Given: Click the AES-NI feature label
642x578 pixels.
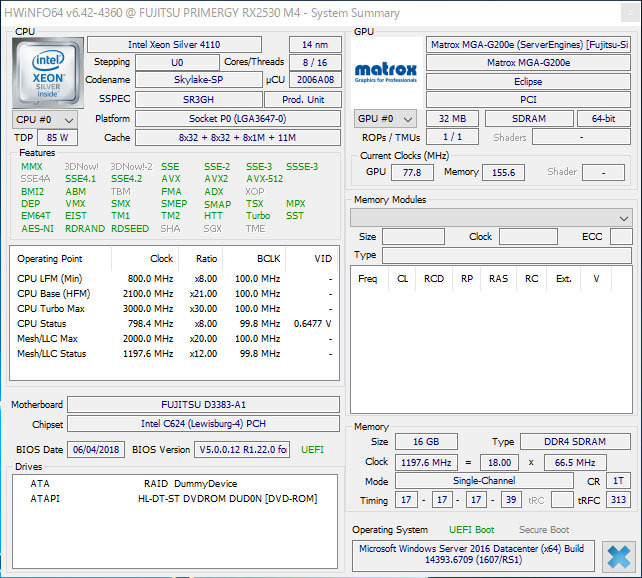Looking at the screenshot, I should point(37,228).
